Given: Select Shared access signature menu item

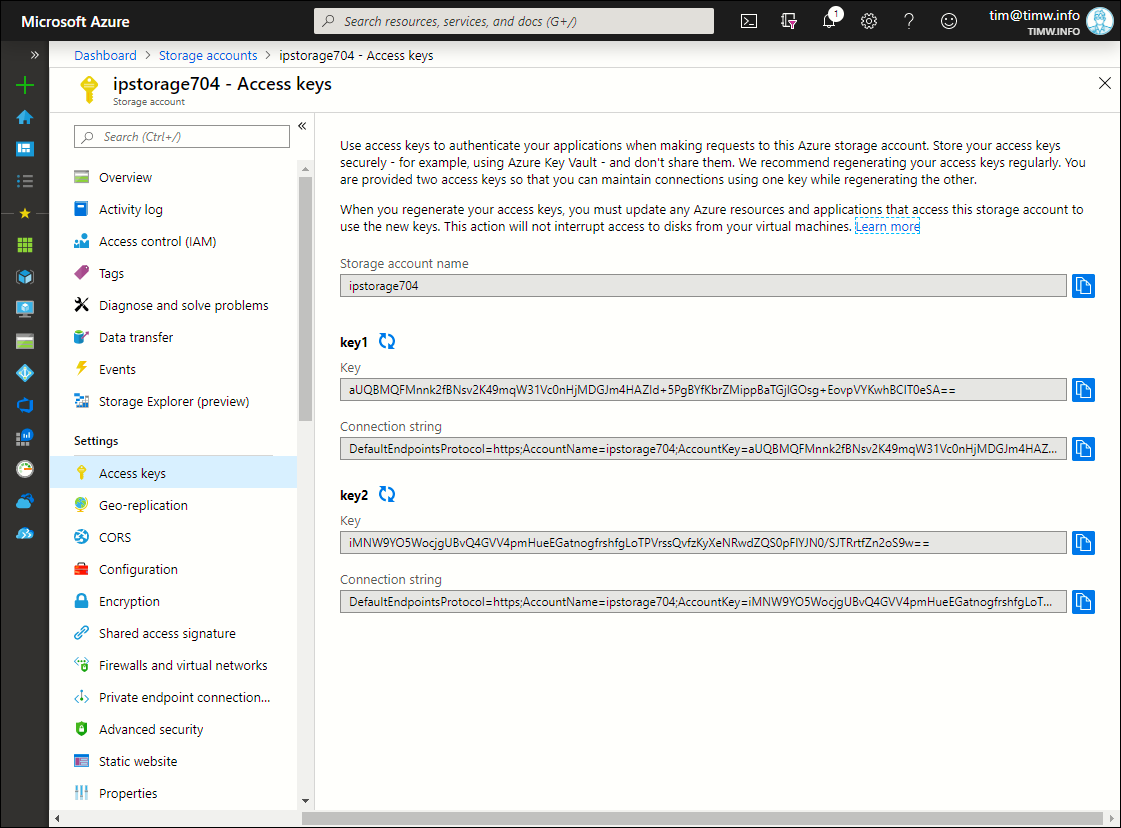Looking at the screenshot, I should pyautogui.click(x=167, y=634).
